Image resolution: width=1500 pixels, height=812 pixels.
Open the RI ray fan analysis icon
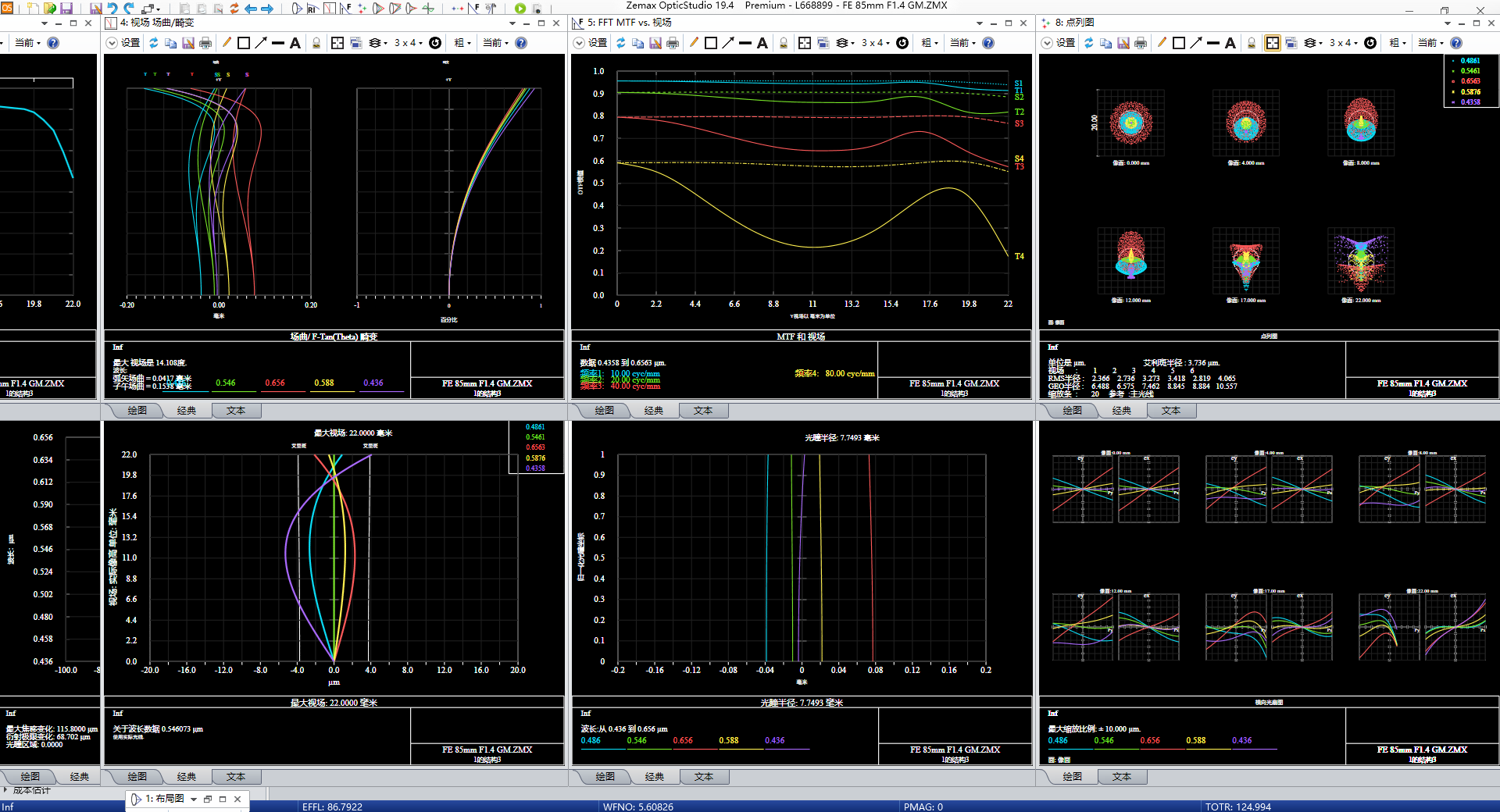(312, 9)
